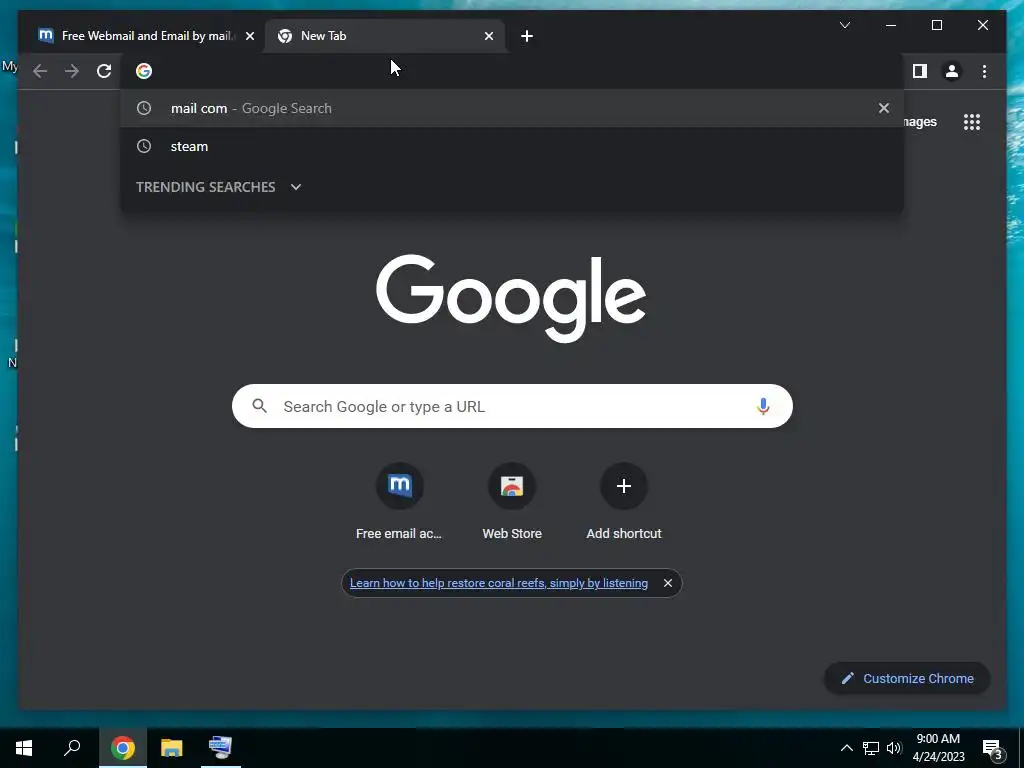Open a new tab with plus button
This screenshot has width=1024, height=768.
click(x=527, y=36)
